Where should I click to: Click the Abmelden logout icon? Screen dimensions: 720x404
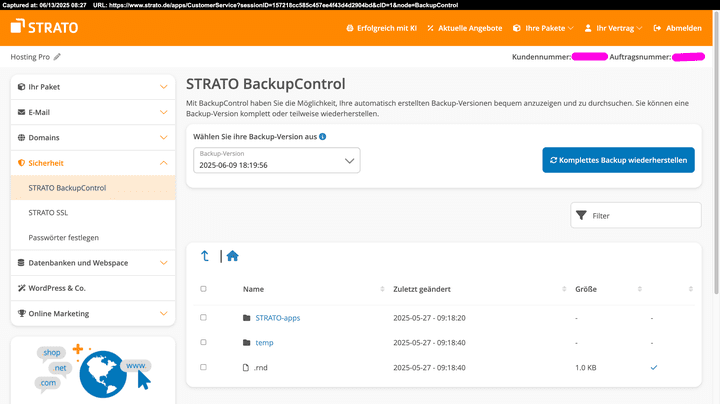pyautogui.click(x=657, y=28)
